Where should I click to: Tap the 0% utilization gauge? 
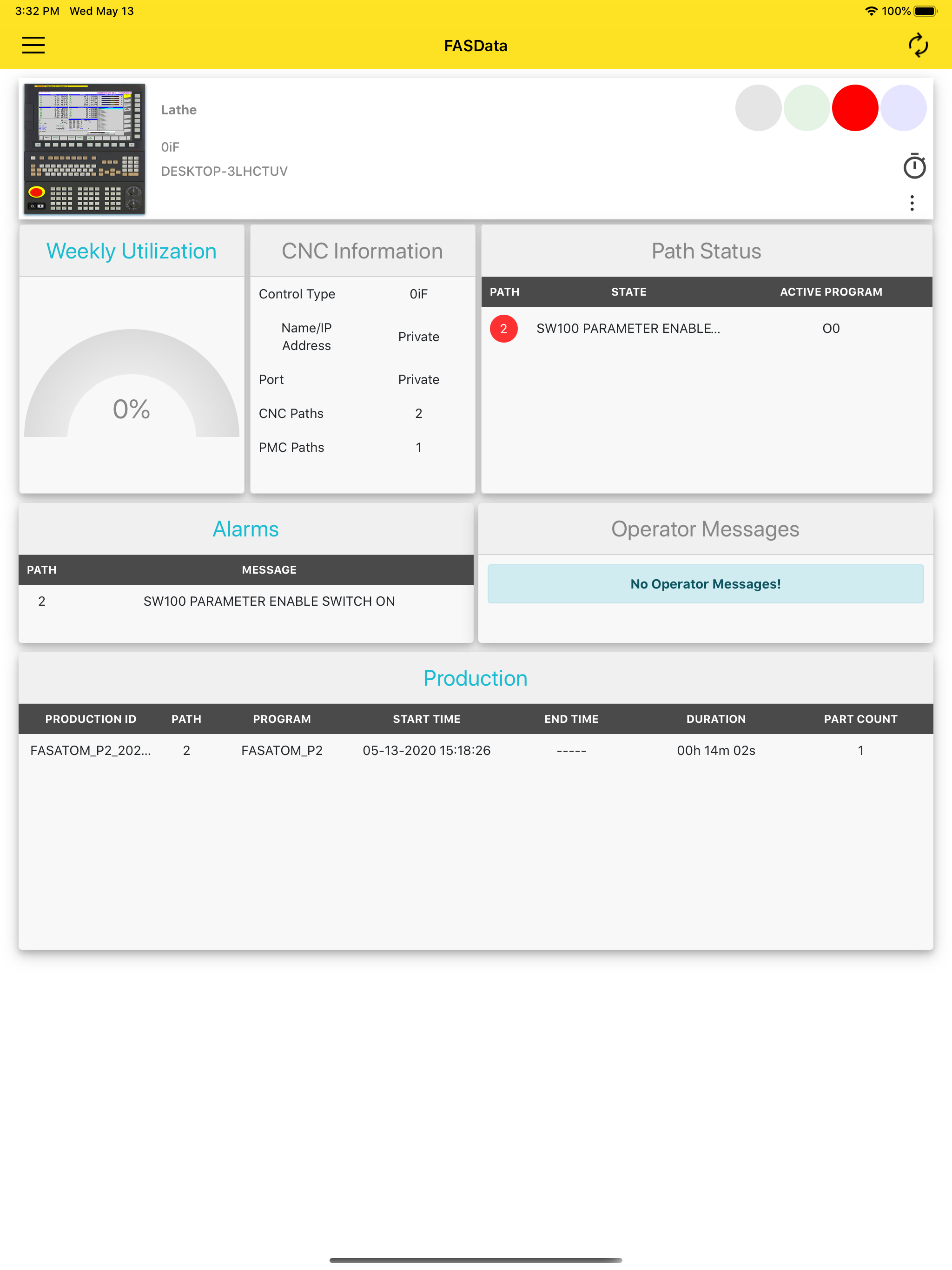tap(132, 383)
